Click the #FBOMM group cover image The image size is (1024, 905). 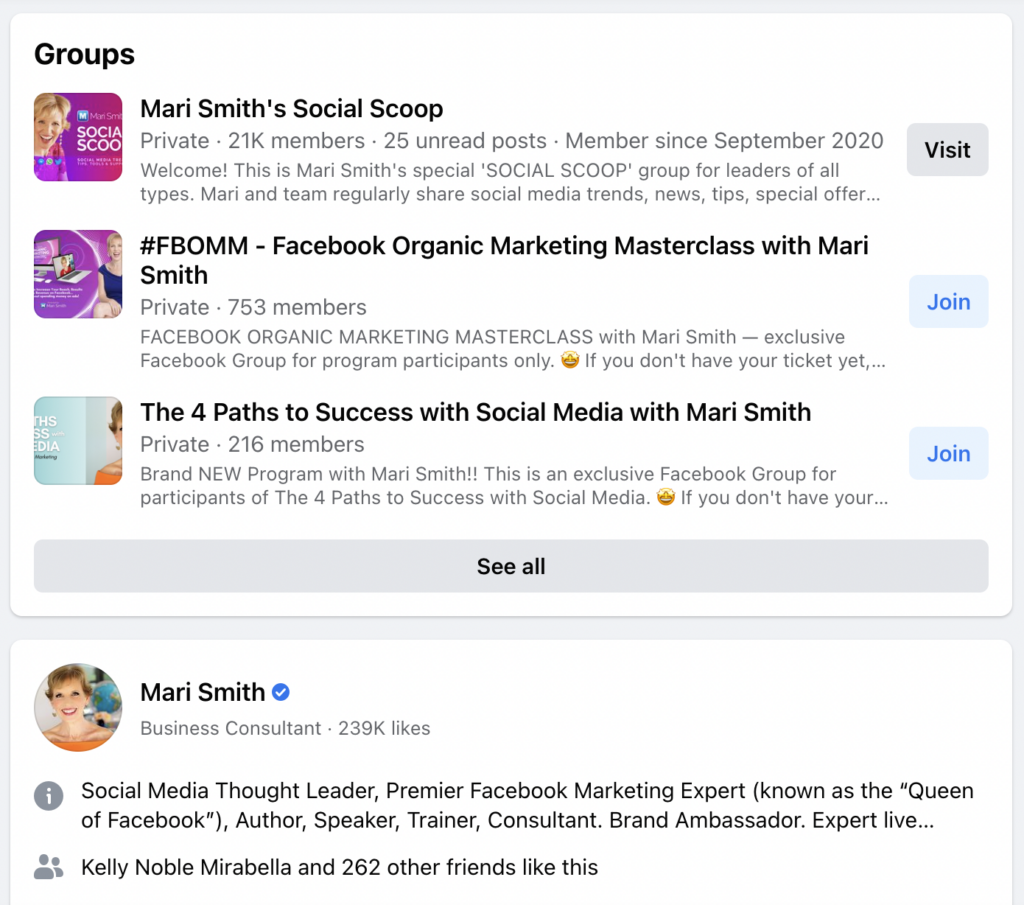pos(78,274)
